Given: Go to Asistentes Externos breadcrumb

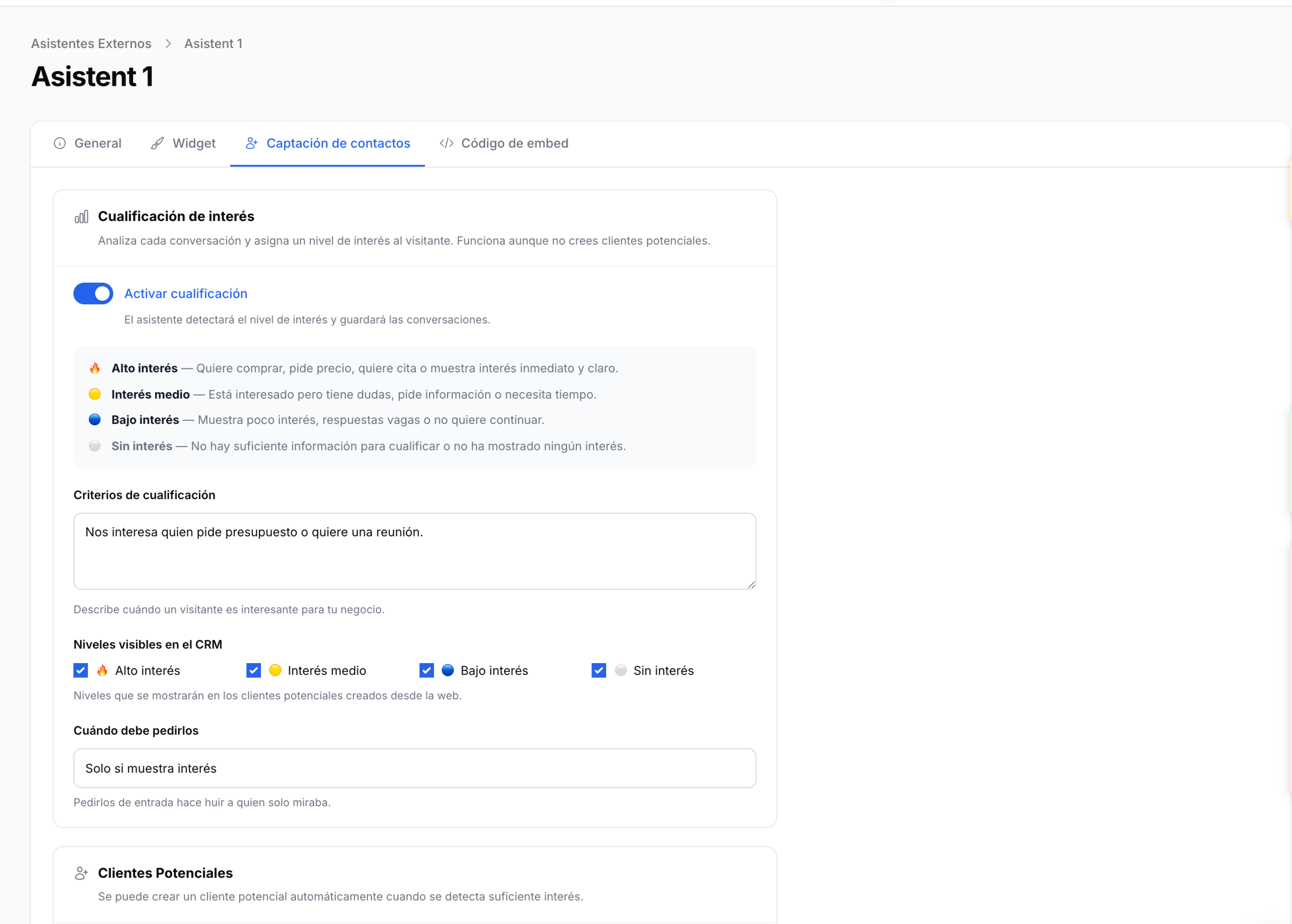Looking at the screenshot, I should click(91, 44).
